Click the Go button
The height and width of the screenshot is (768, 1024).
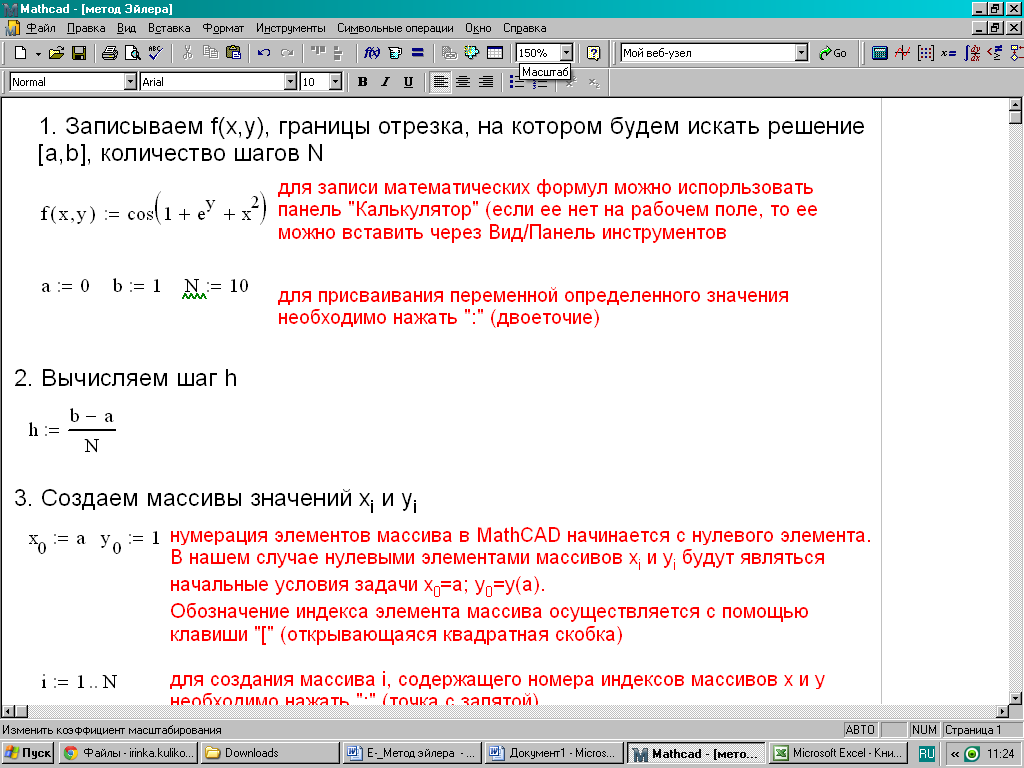[833, 53]
